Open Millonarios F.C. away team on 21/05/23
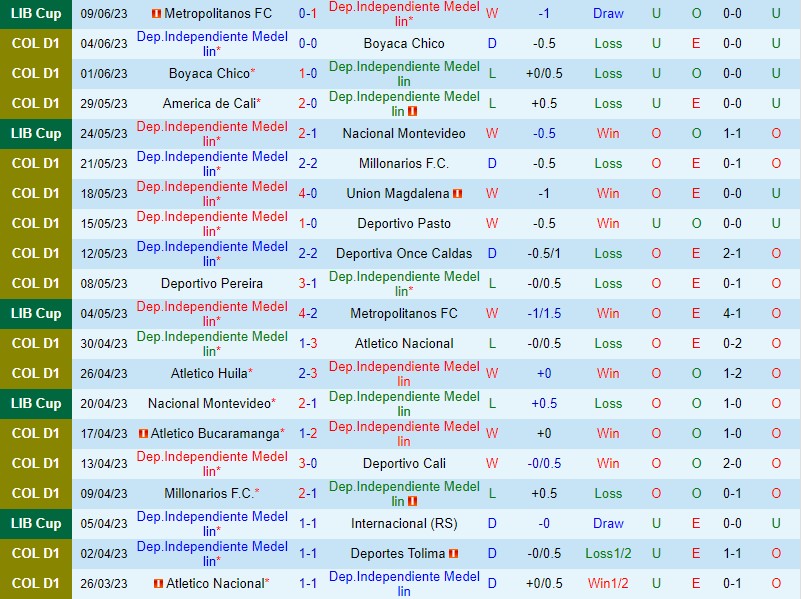 (x=404, y=163)
